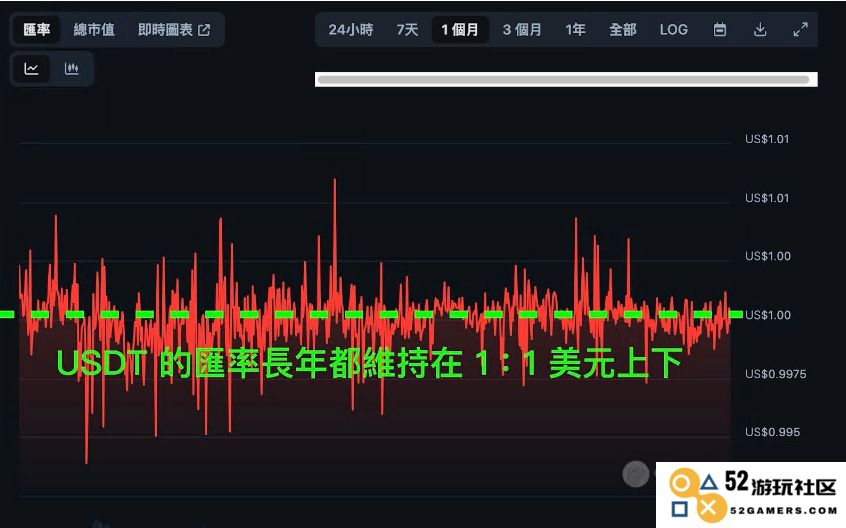Select the 匯率 tab
Screen dimensions: 846x528
coord(36,29)
